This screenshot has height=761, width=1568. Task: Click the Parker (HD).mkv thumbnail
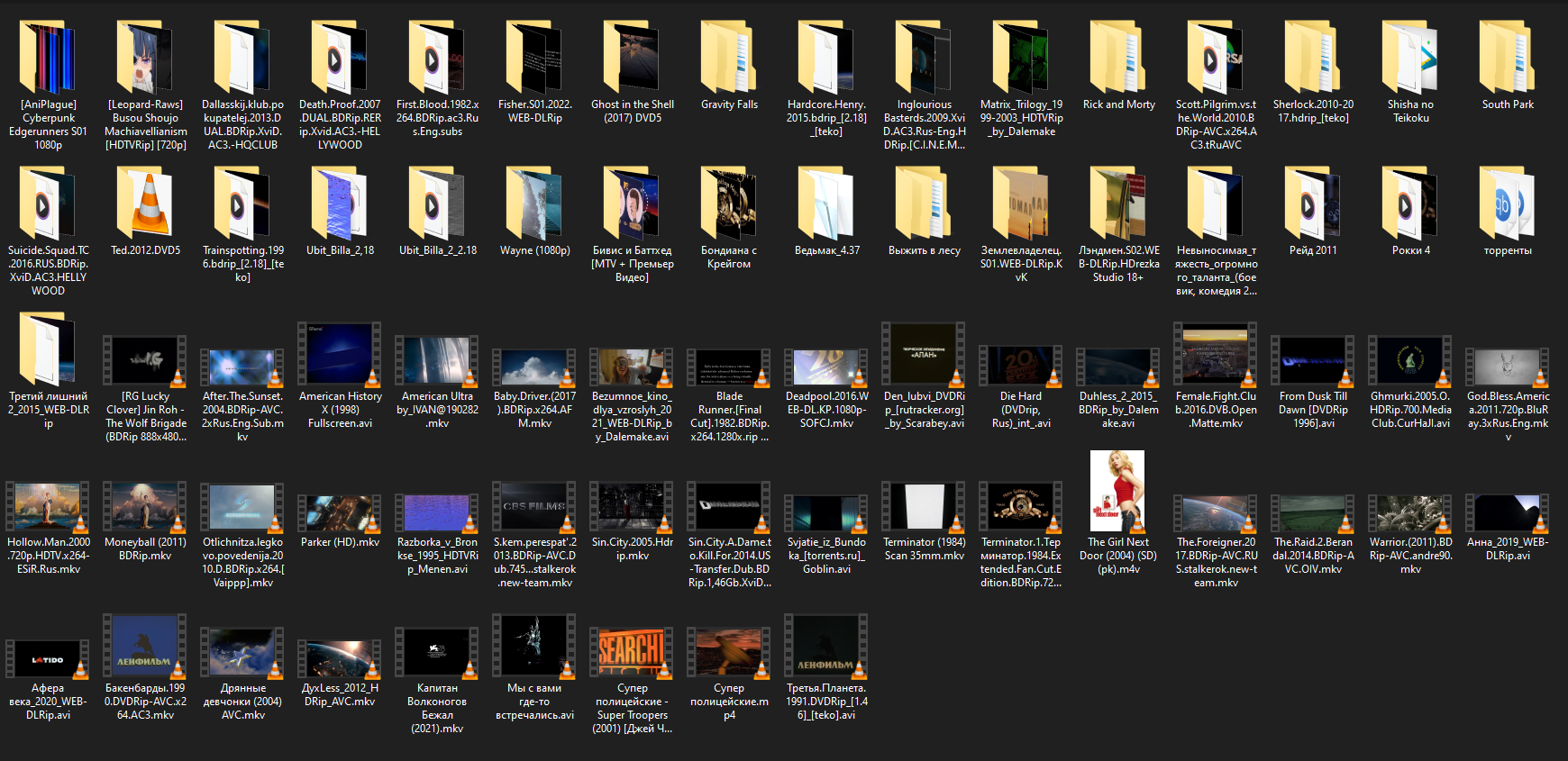coord(340,513)
